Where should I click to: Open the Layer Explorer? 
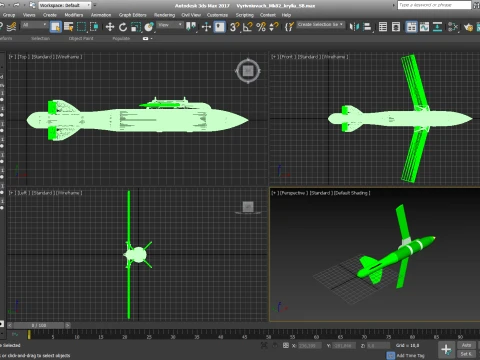point(396,27)
